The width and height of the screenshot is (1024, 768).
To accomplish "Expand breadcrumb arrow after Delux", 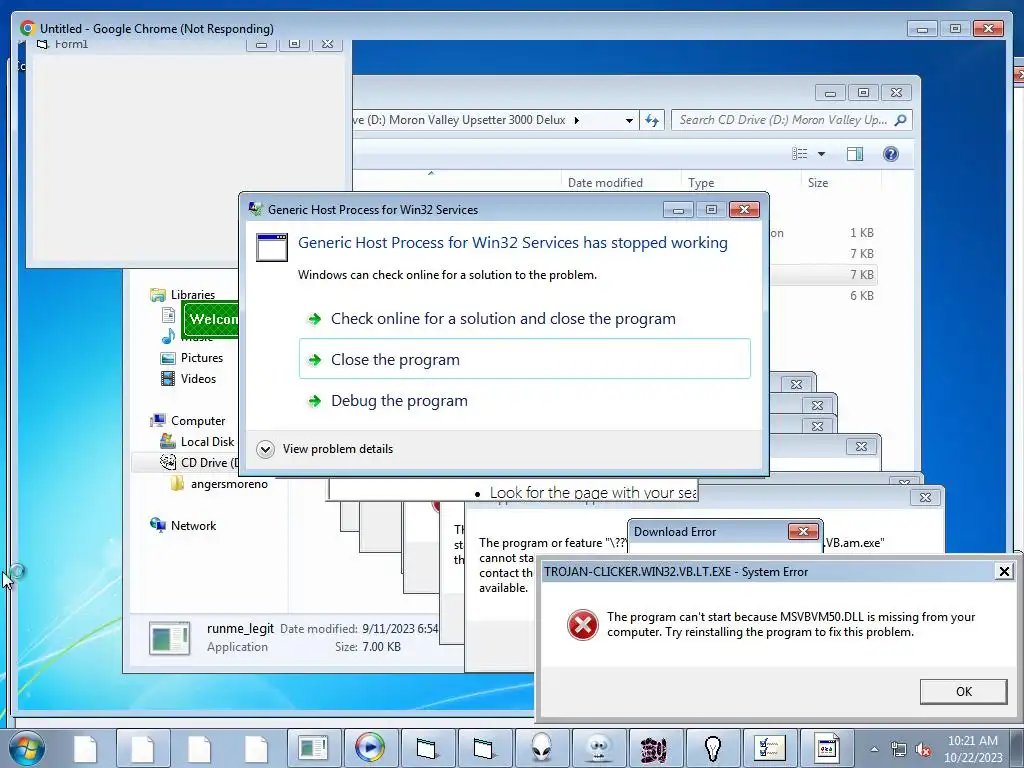I will click(576, 120).
